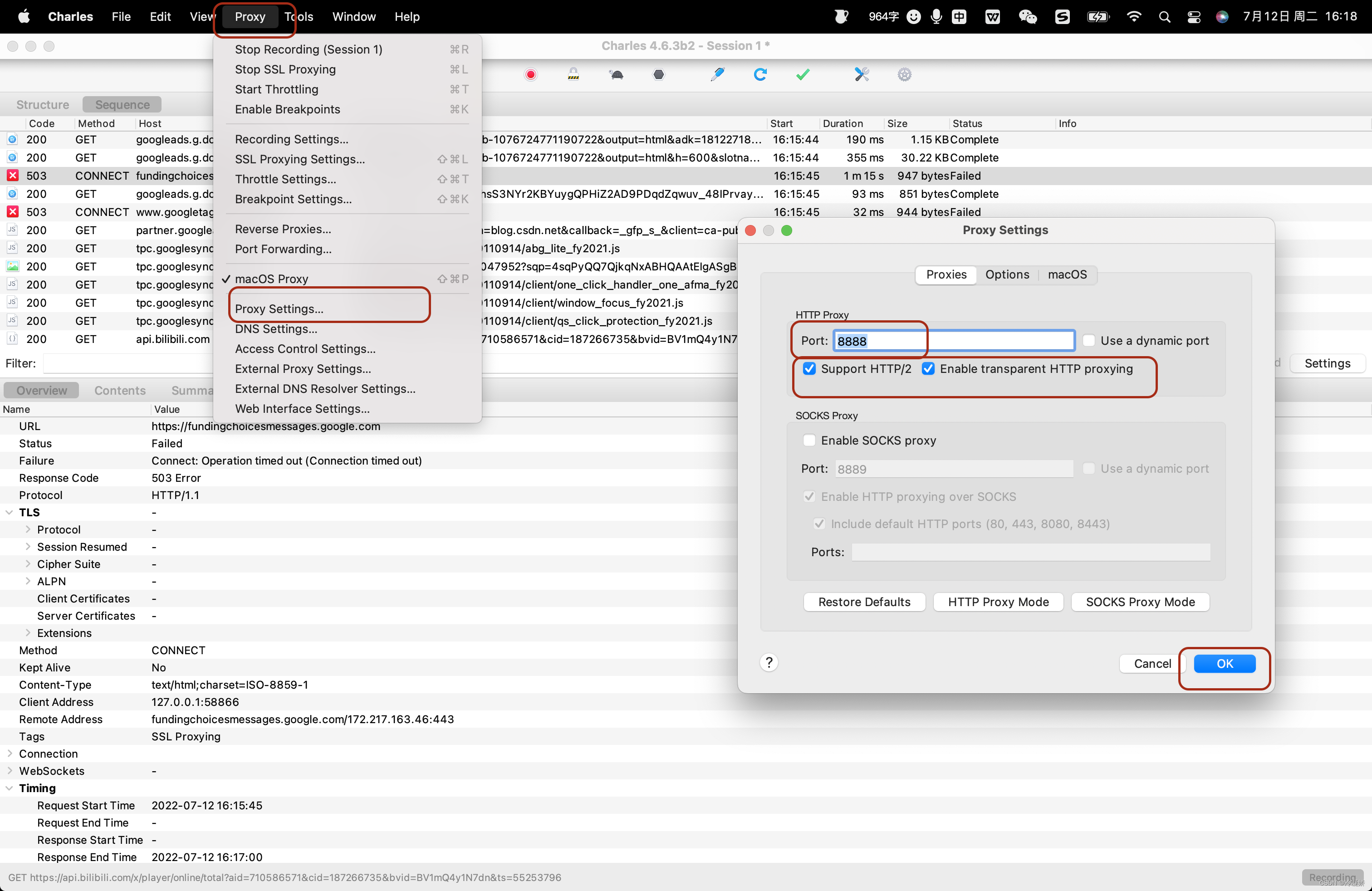This screenshot has height=891, width=1372.
Task: Click the Duration column header
Action: (x=851, y=123)
